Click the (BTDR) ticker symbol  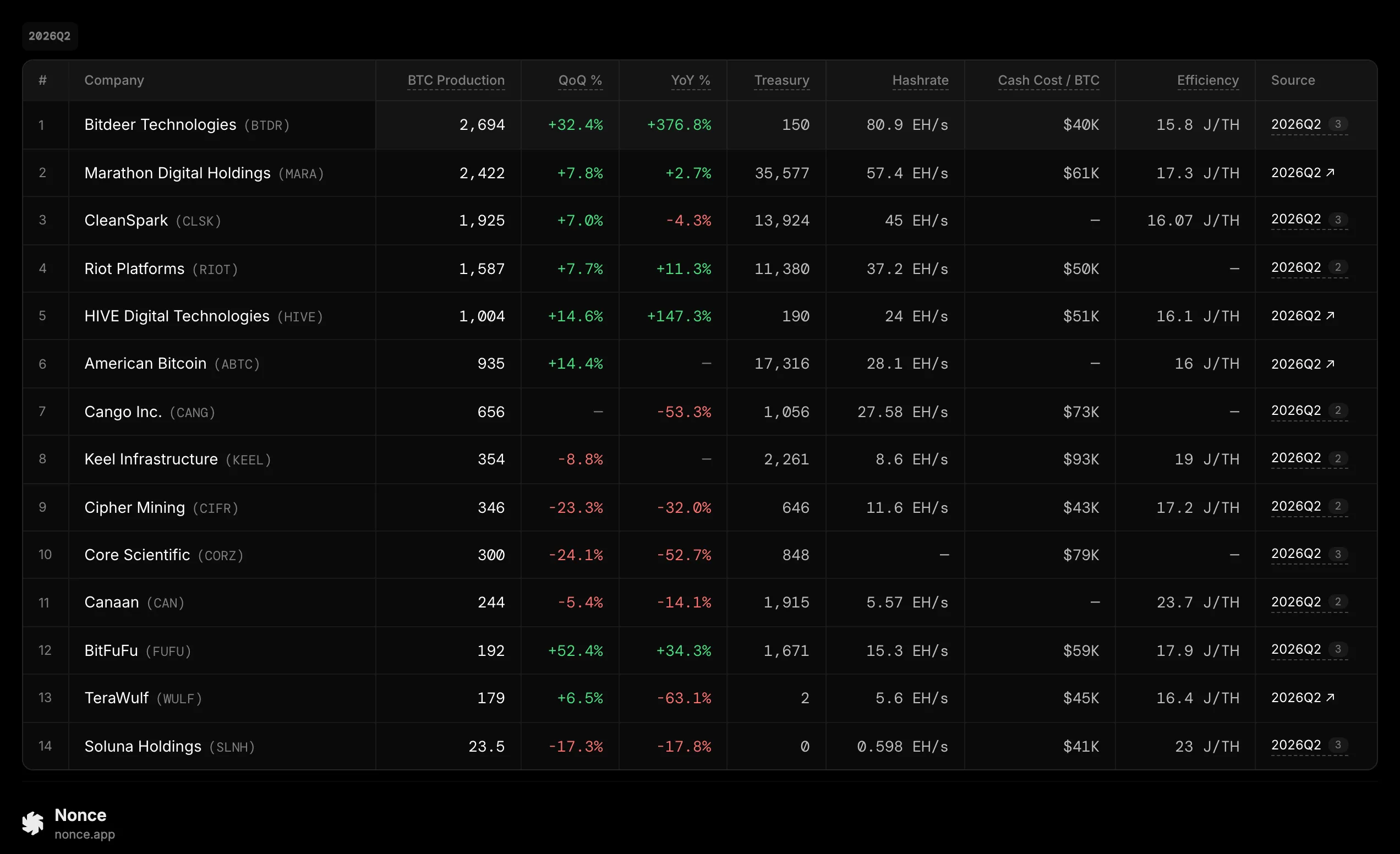pos(267,125)
